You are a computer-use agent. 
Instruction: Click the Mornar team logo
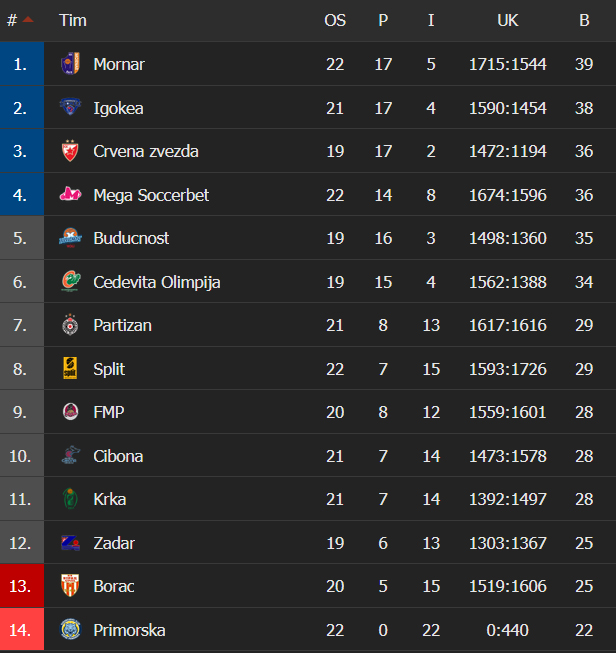coord(70,64)
